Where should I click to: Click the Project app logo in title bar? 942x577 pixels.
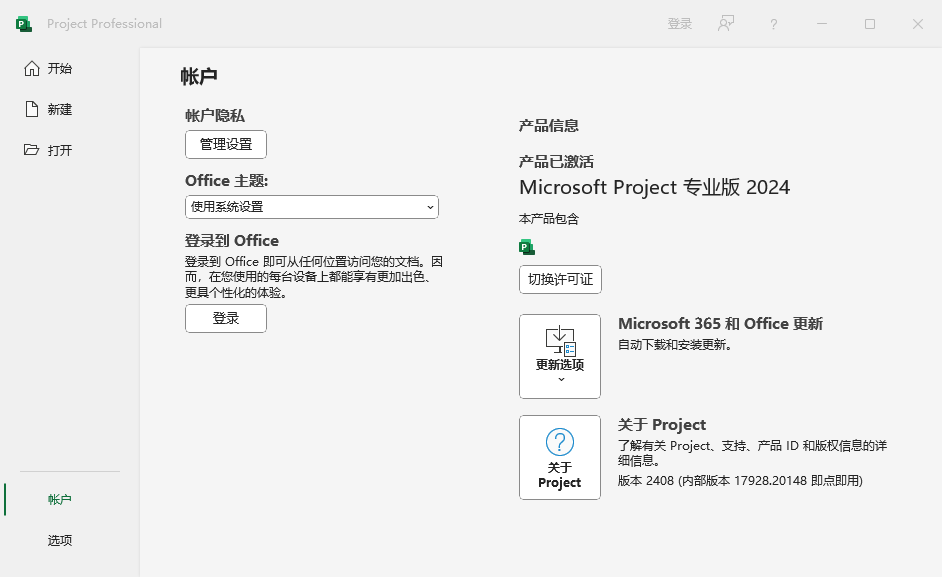[23, 24]
